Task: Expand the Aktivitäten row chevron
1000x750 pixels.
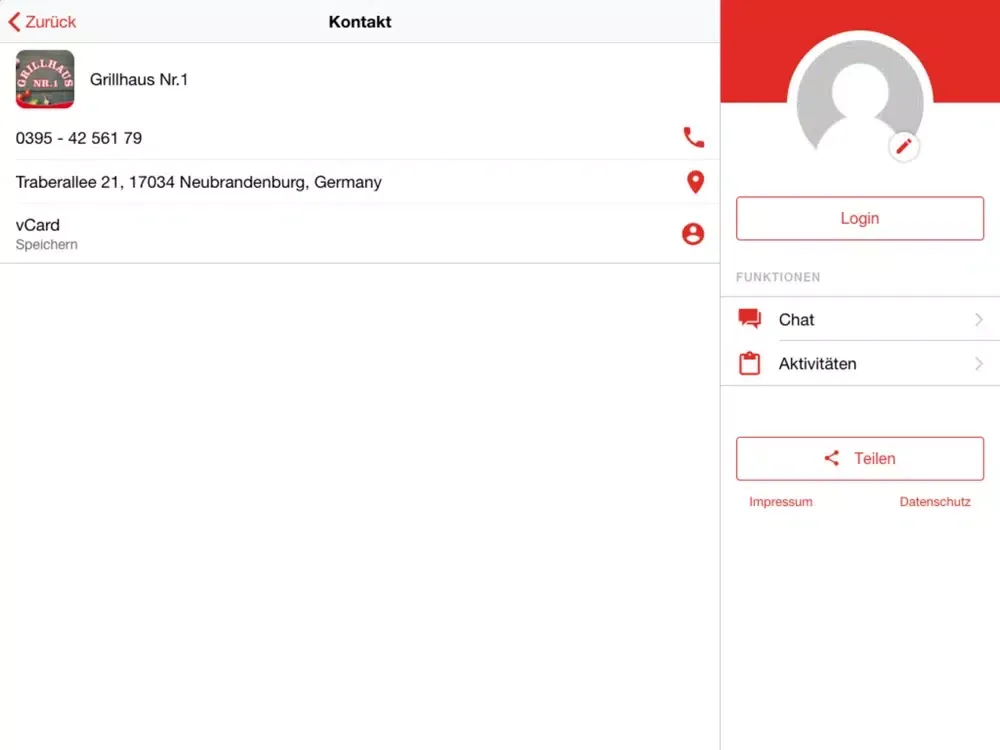Action: 978,364
